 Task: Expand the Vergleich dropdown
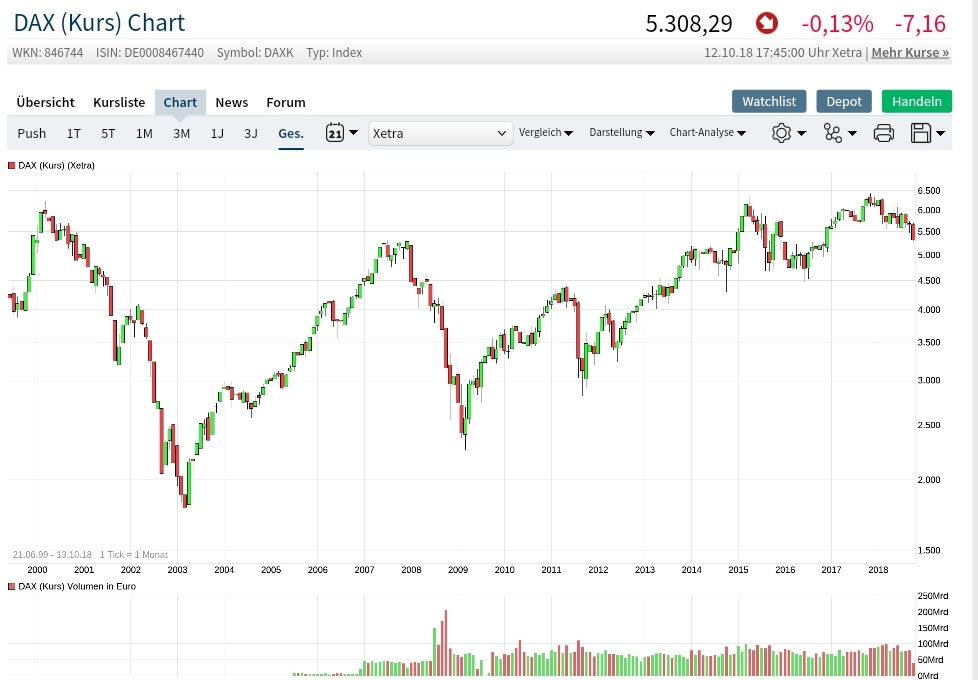click(x=545, y=133)
